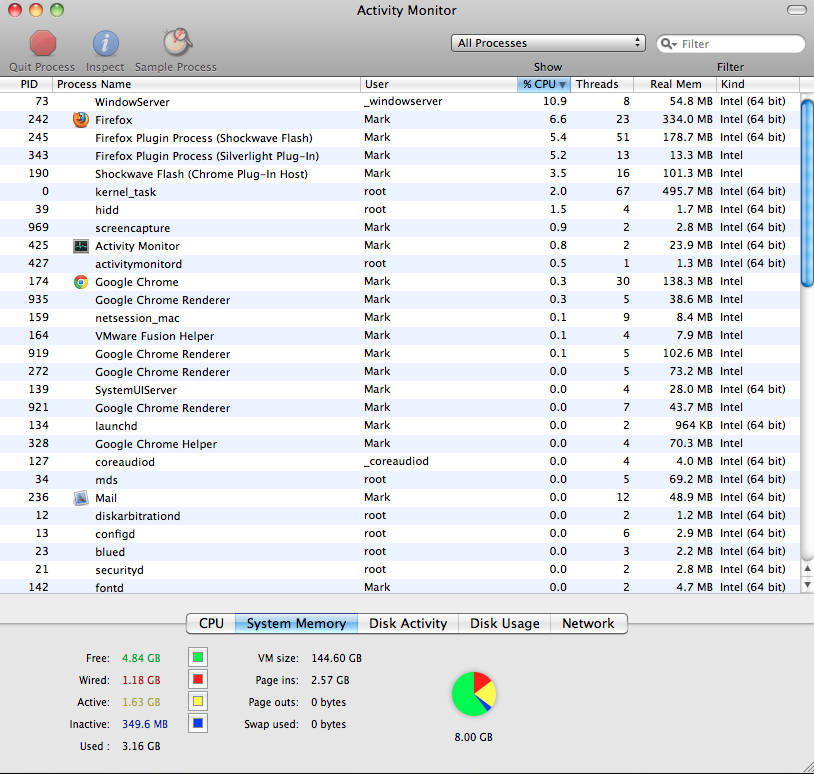Select the hidd process row
This screenshot has height=774, width=814.
coord(400,210)
